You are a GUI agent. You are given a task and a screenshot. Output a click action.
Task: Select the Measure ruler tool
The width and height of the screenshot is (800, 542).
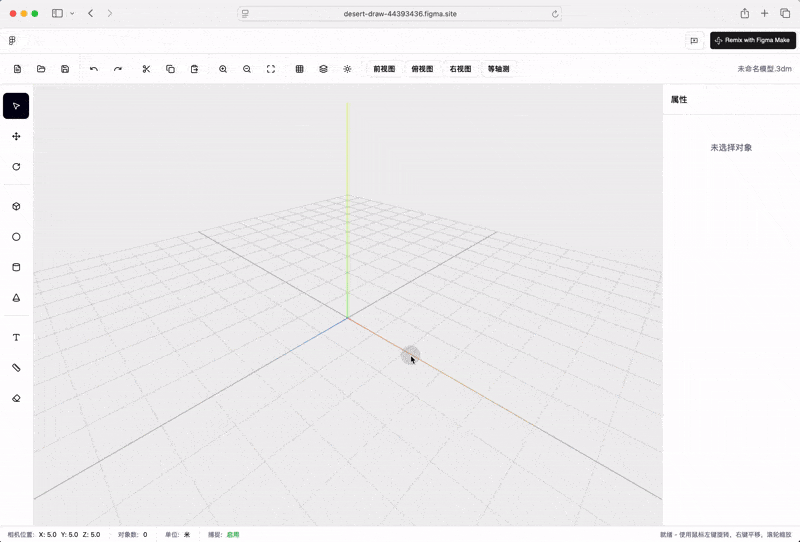pos(16,368)
